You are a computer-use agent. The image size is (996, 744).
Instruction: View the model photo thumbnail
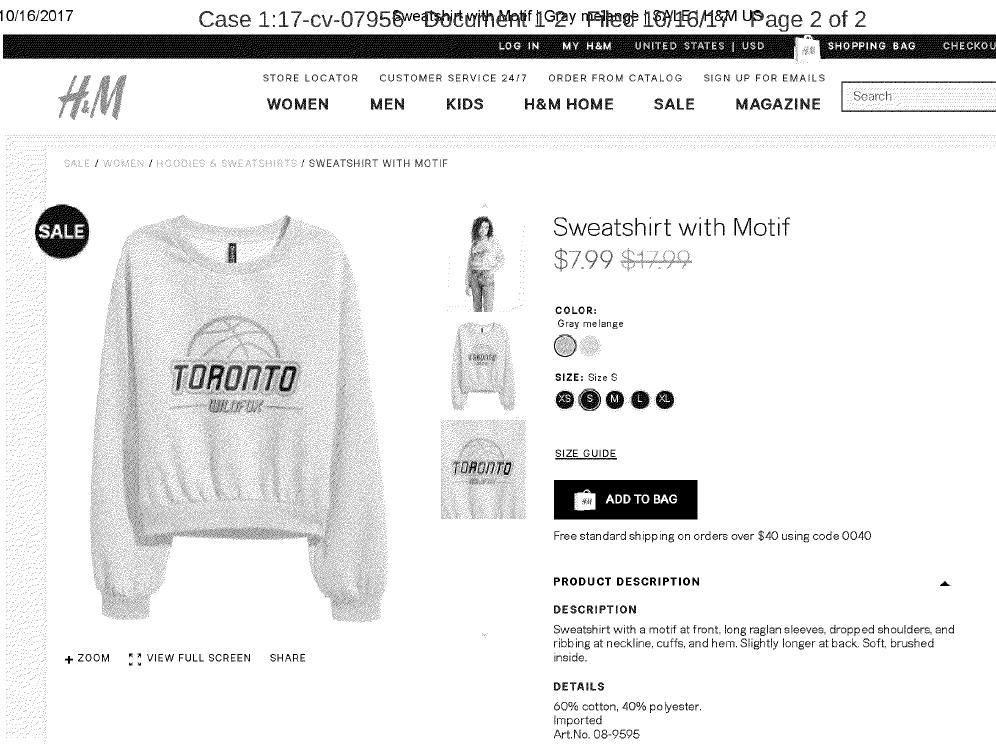coord(484,260)
